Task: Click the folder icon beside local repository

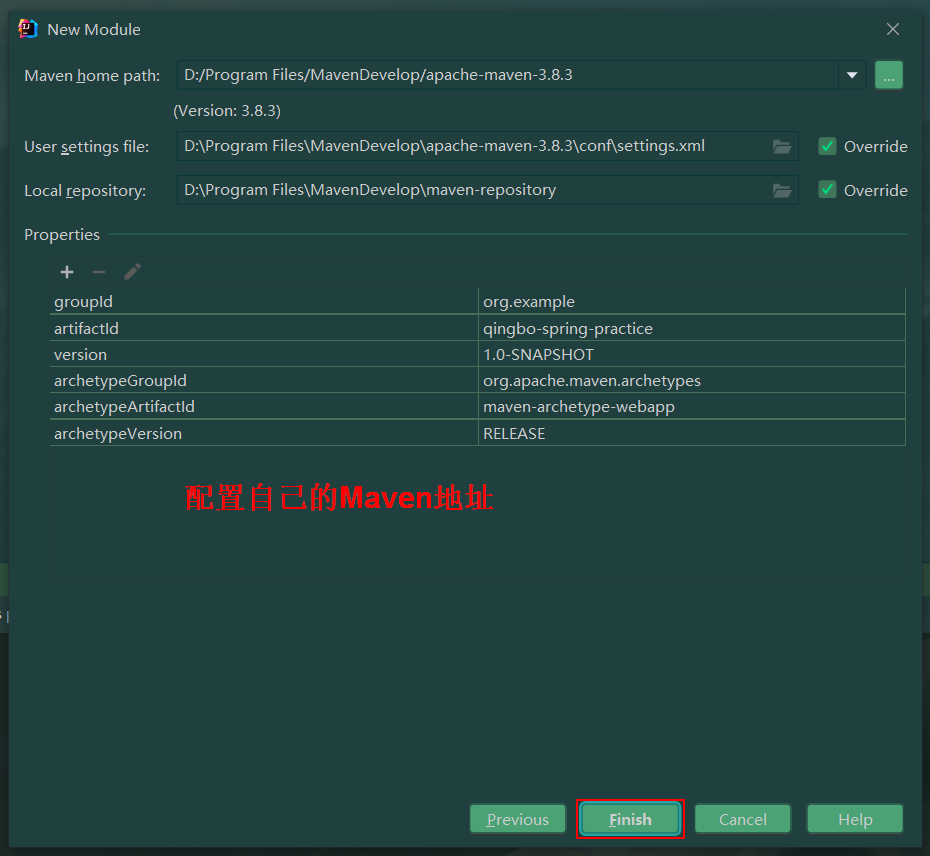Action: (x=781, y=190)
